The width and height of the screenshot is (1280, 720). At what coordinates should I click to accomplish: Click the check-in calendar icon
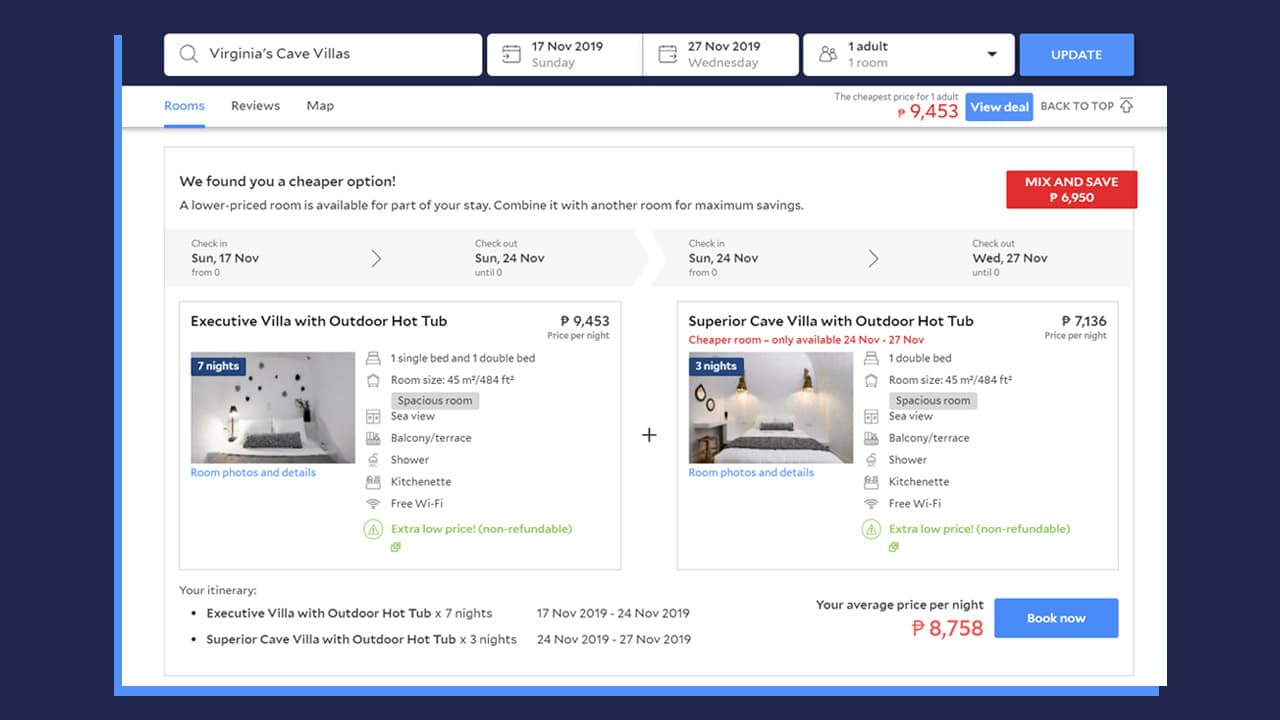coord(511,54)
